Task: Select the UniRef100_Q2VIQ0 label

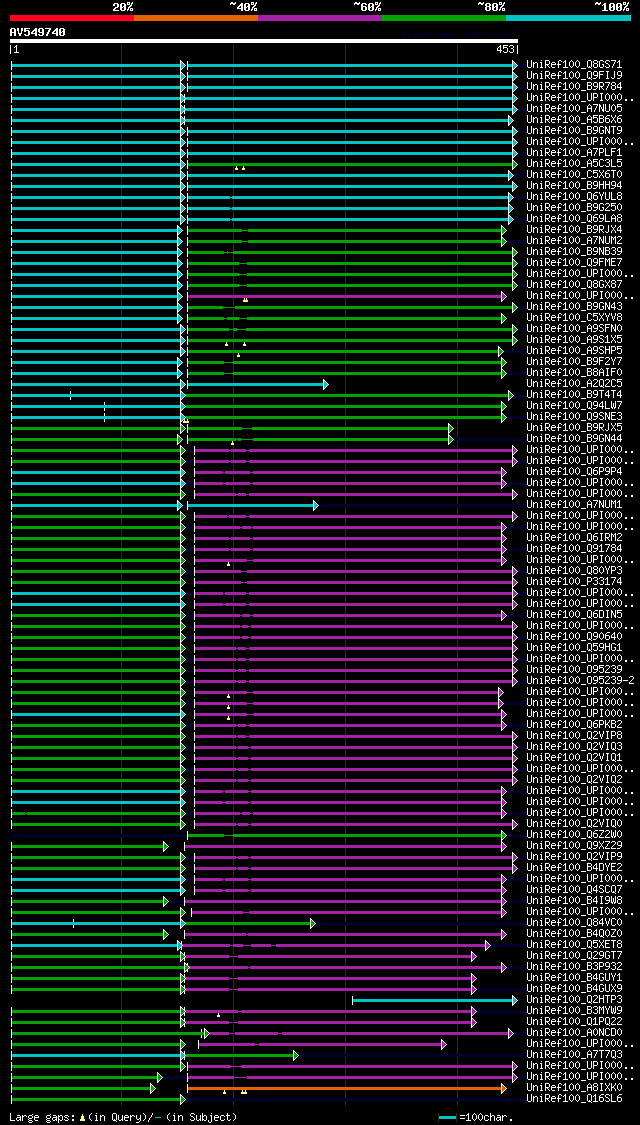Action: point(574,824)
